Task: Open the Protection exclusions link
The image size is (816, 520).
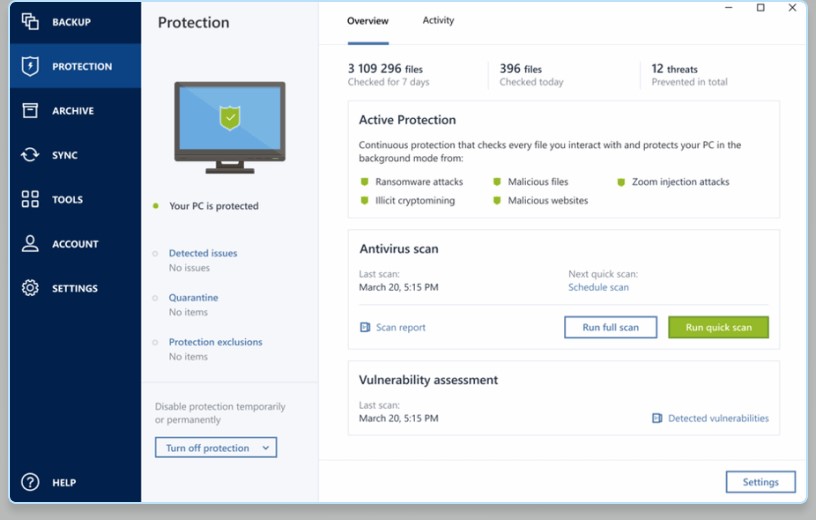Action: (215, 342)
